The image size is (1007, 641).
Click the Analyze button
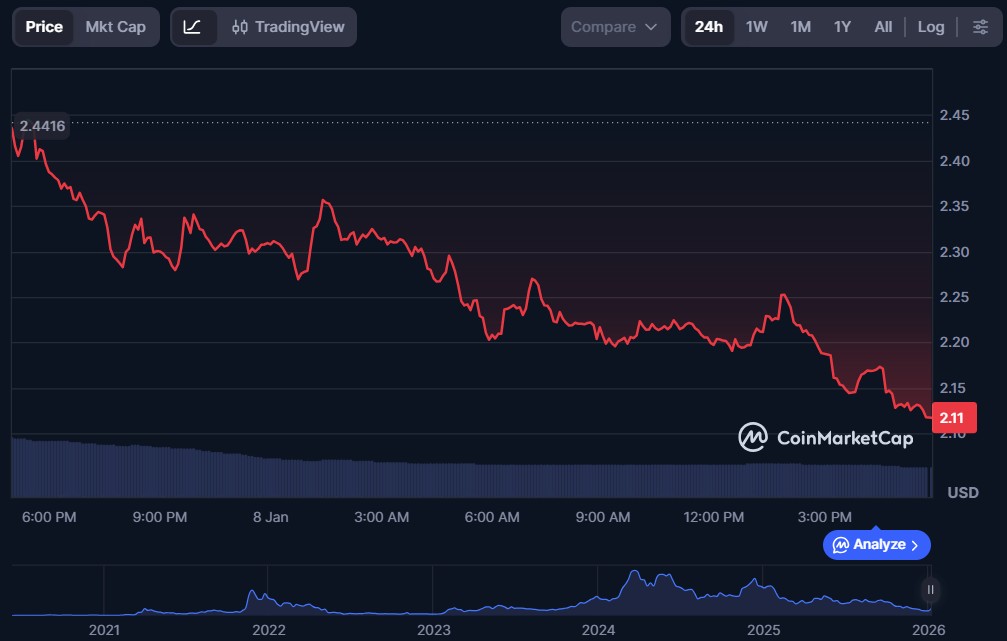(x=876, y=544)
